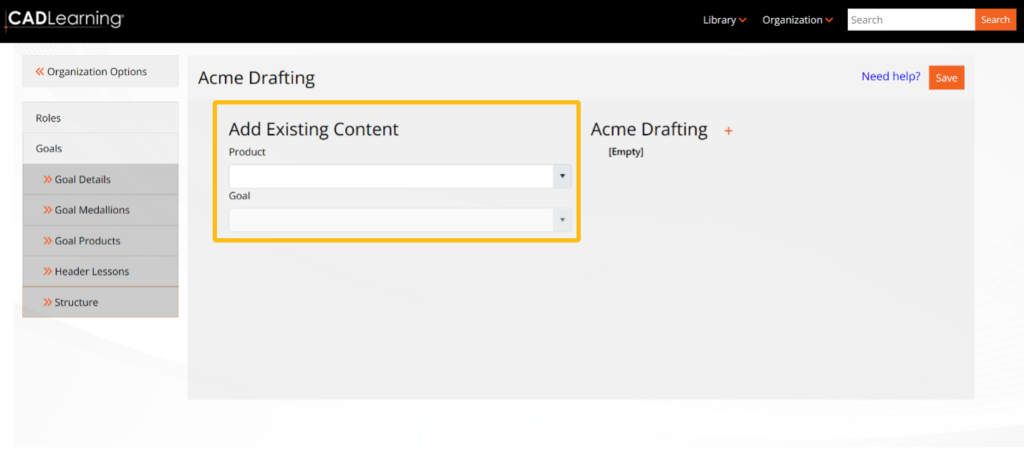Open the Goal dropdown arrow
Viewport: 1024px width, 450px height.
562,220
